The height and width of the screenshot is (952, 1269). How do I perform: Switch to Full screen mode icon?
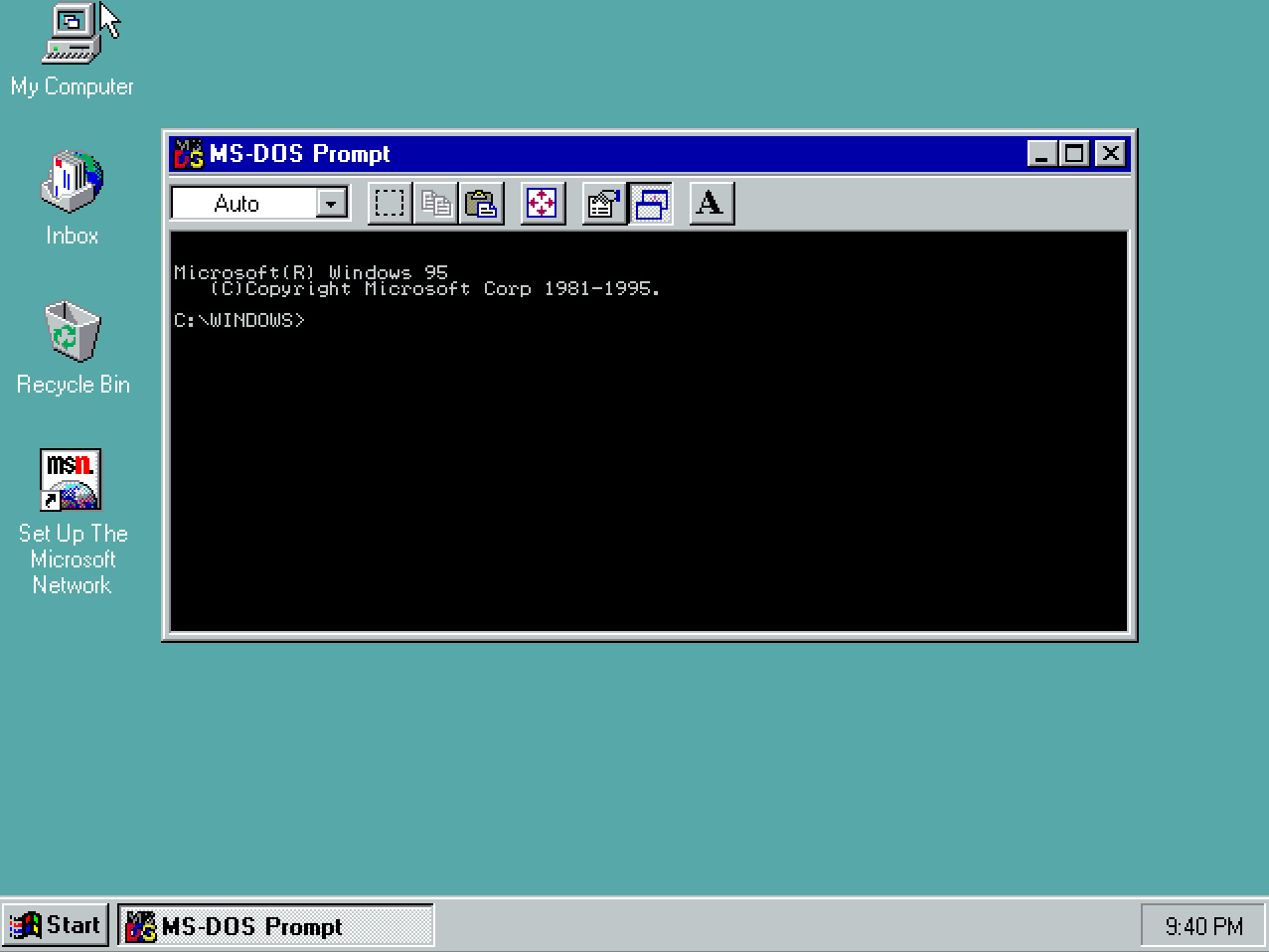point(543,204)
